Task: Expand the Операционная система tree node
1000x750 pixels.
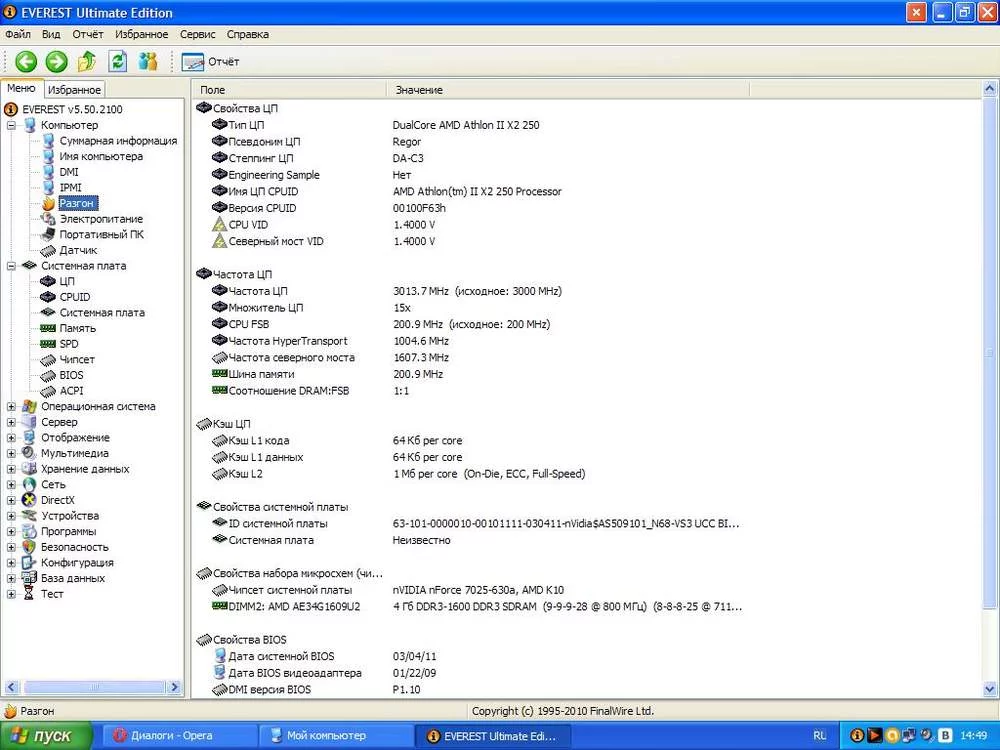Action: (11, 407)
